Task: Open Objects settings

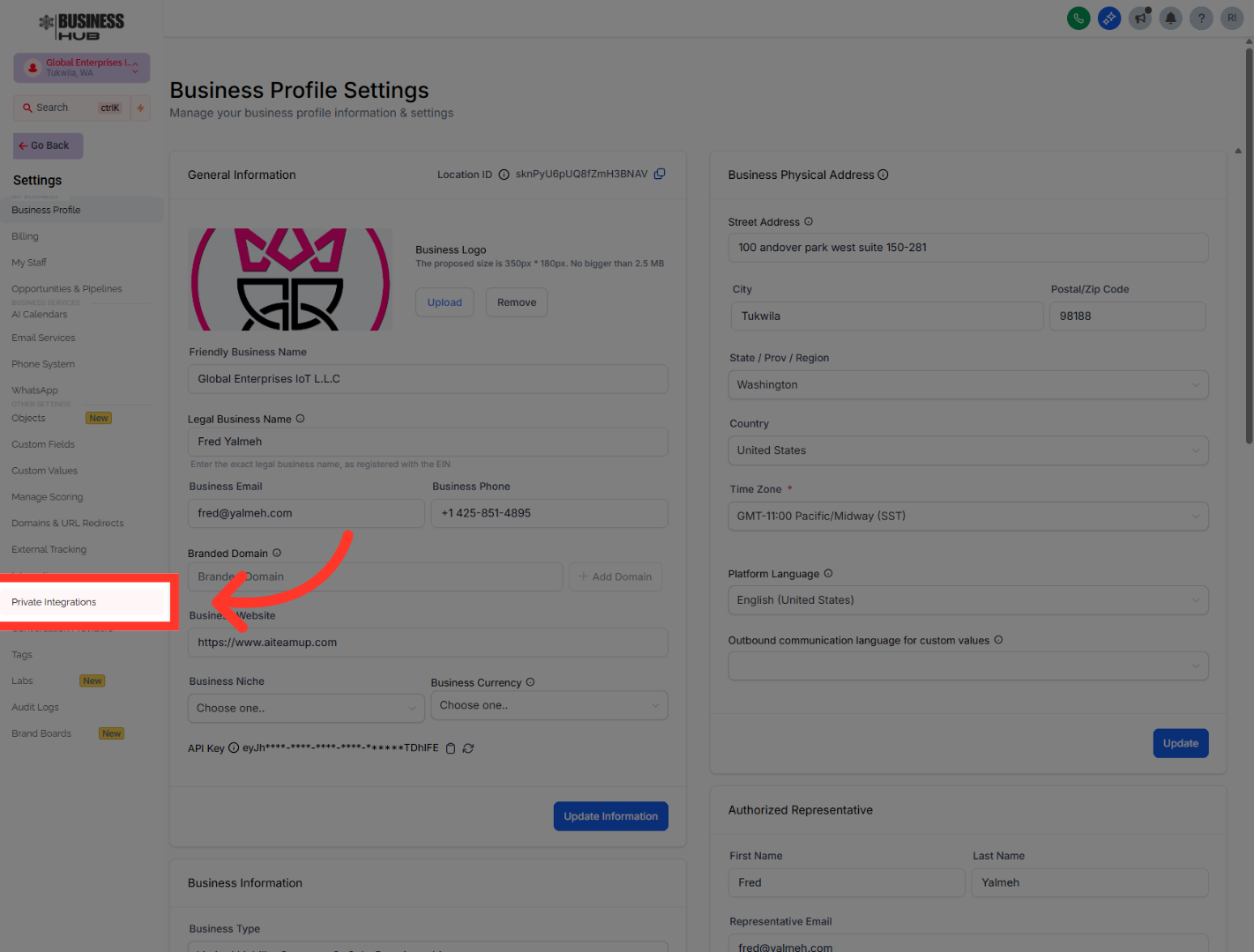Action: click(x=28, y=418)
